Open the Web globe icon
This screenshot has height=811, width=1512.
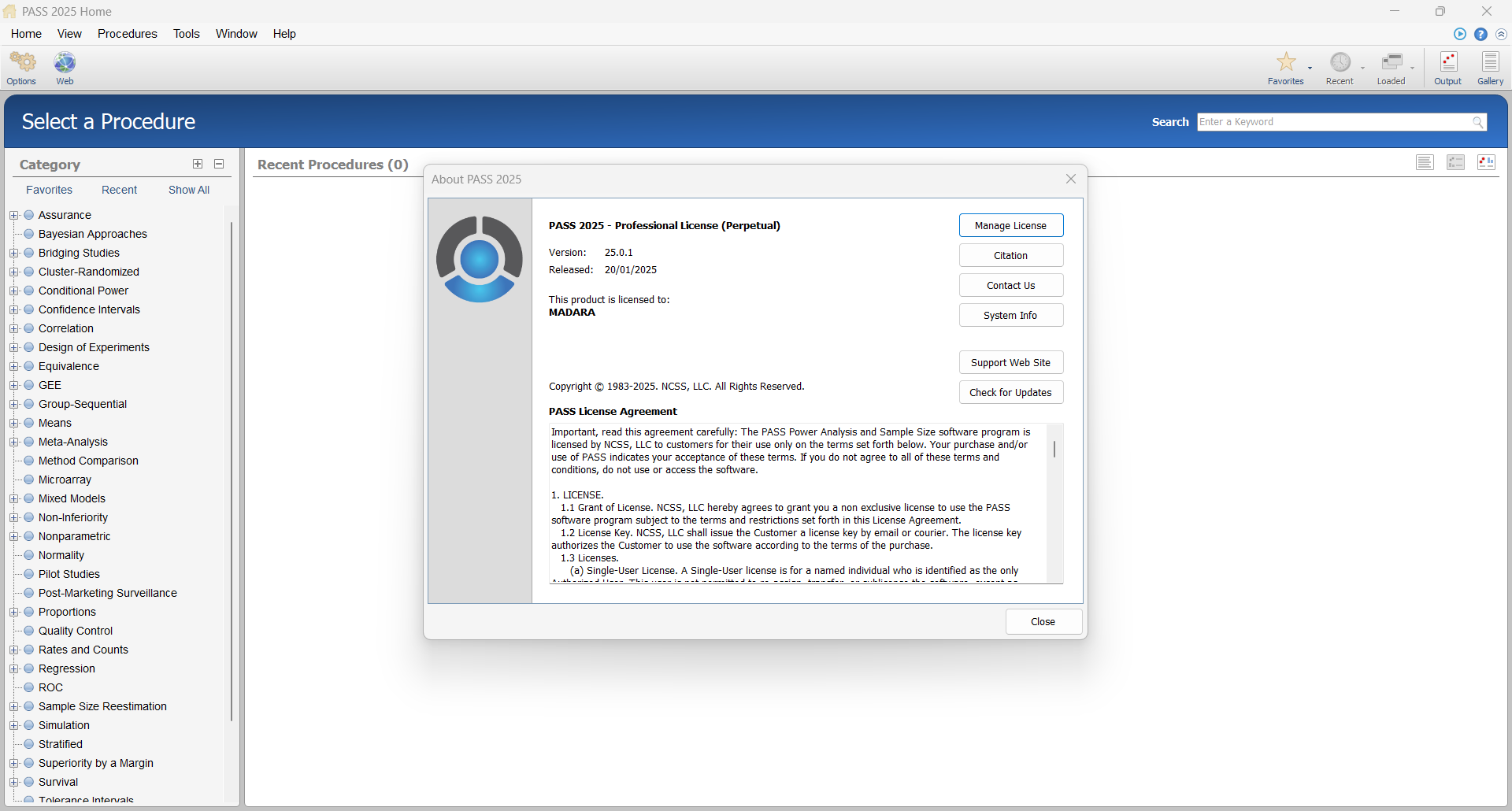coord(65,62)
